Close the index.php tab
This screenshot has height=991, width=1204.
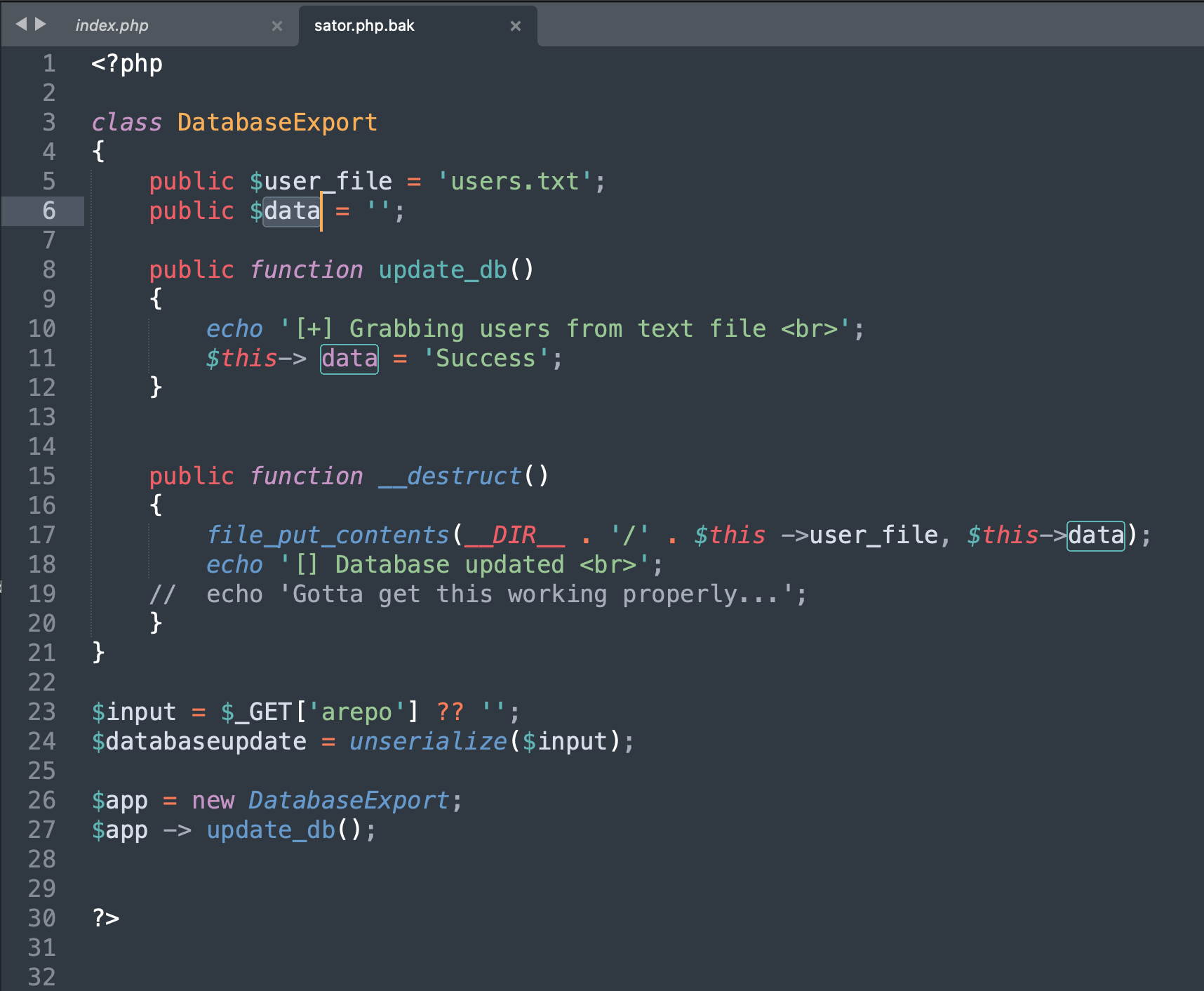click(x=277, y=26)
